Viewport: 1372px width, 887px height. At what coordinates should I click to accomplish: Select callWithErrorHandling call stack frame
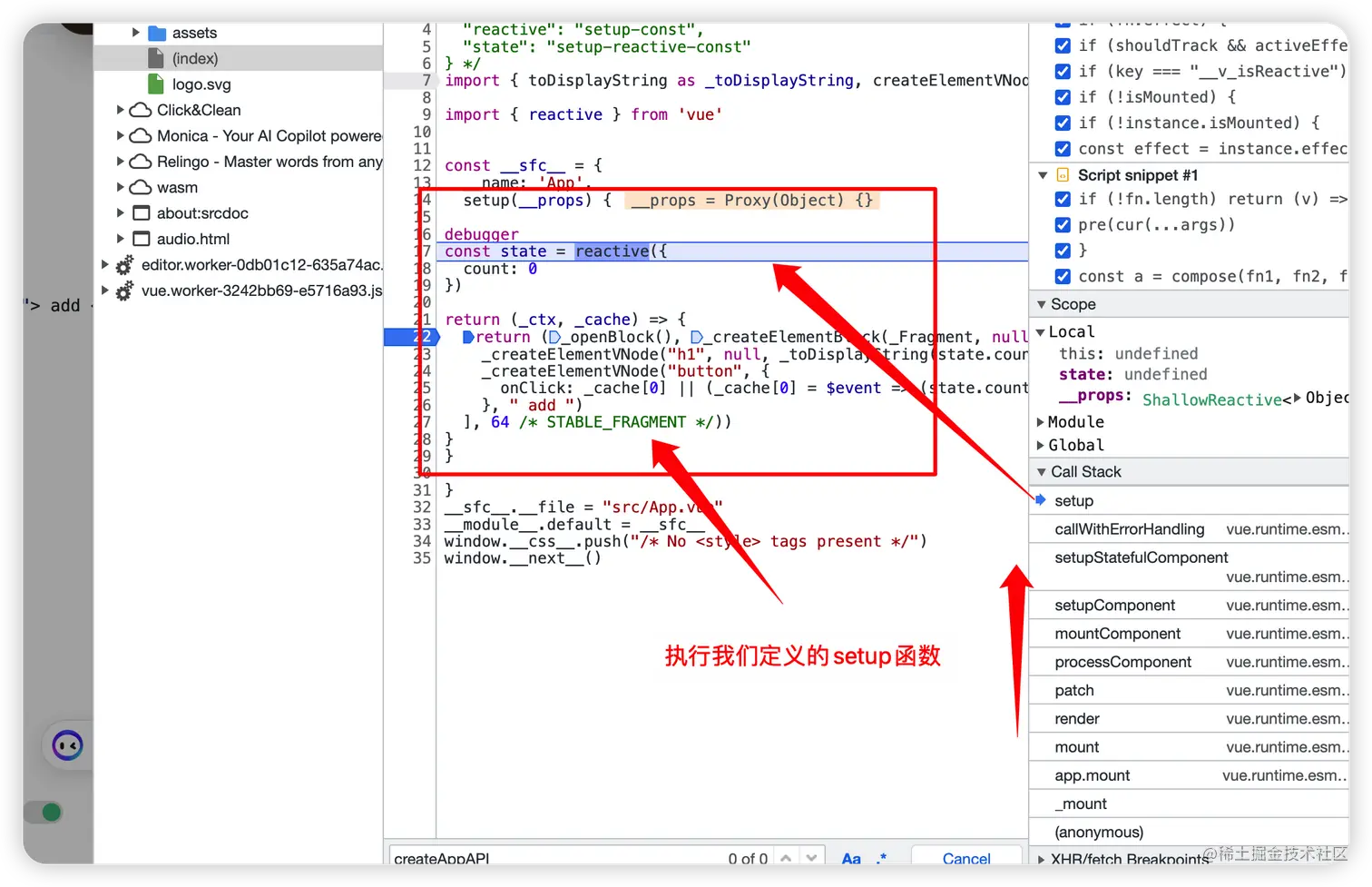pos(1190,529)
